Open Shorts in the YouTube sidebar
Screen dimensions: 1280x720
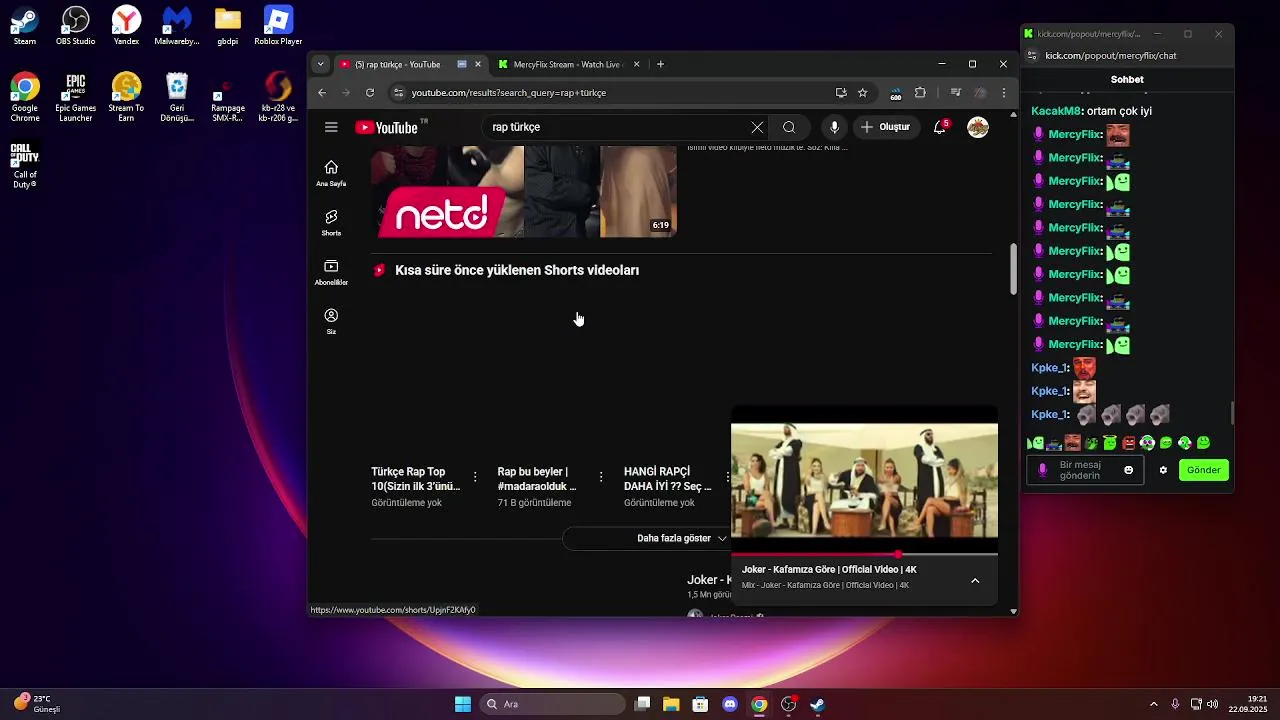click(x=331, y=222)
